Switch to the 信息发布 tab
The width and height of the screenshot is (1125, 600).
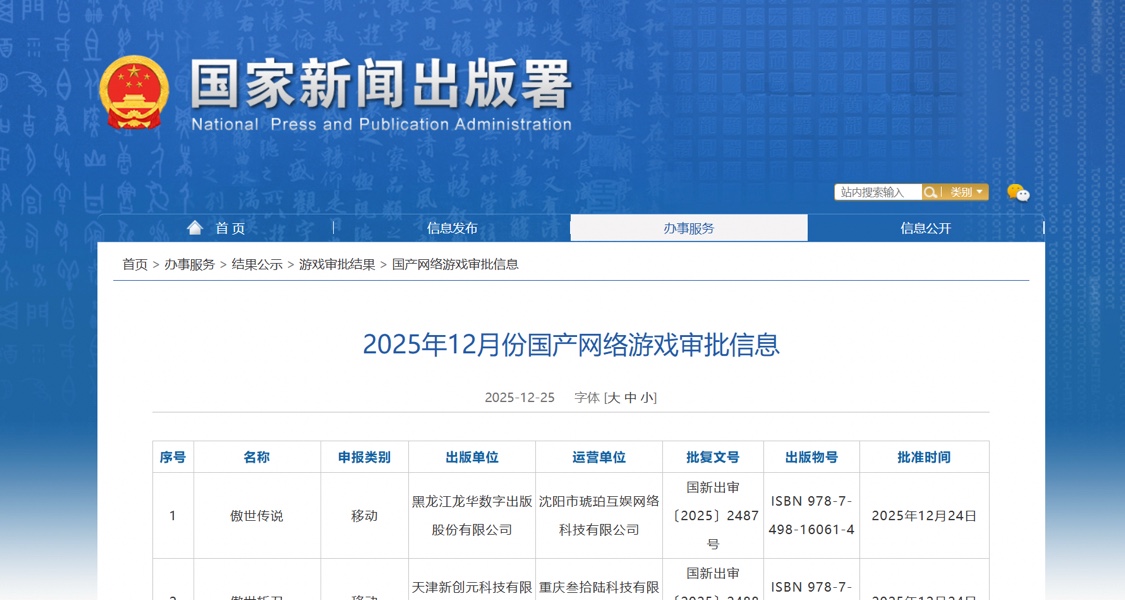tap(452, 227)
